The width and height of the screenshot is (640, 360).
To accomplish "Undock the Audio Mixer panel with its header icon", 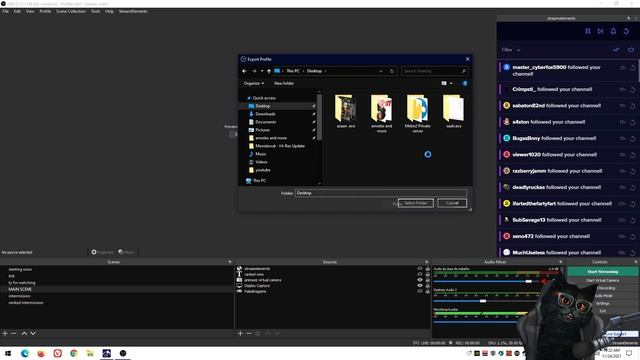I will tap(560, 262).
